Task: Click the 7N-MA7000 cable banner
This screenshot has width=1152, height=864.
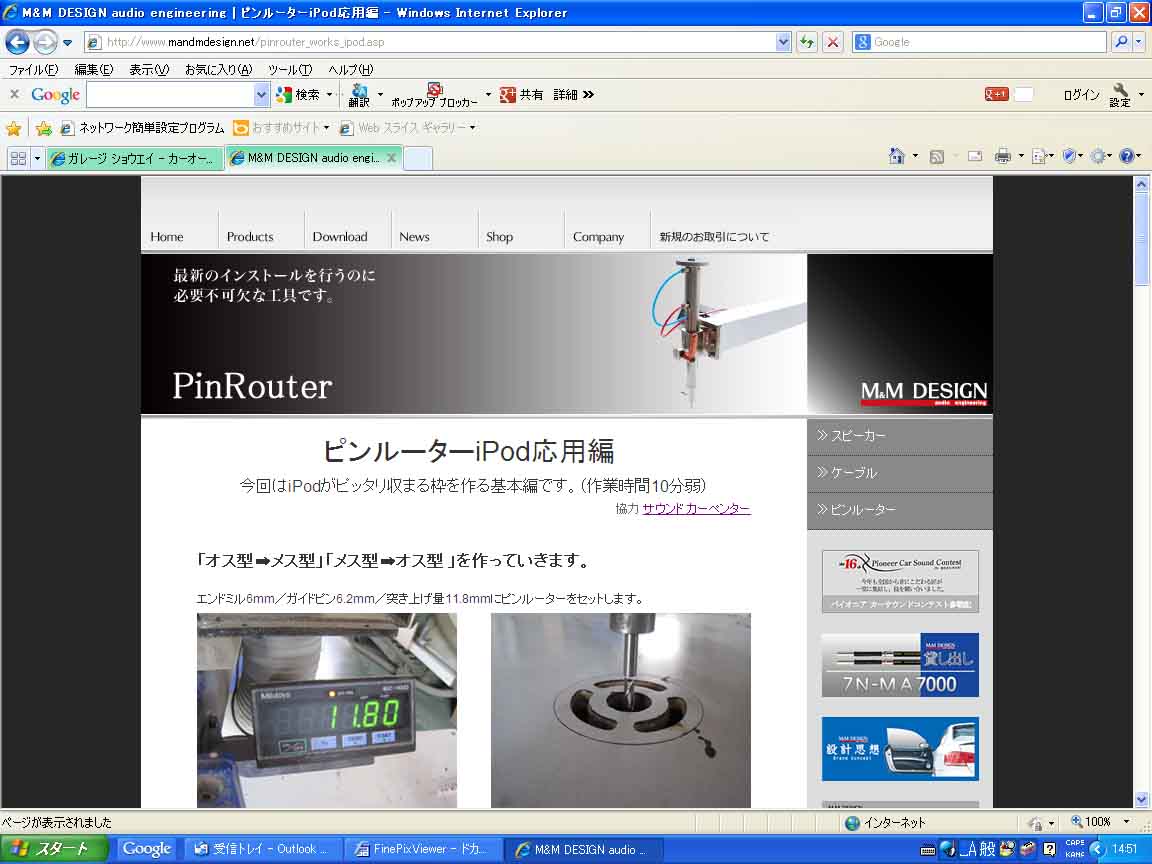Action: 900,665
